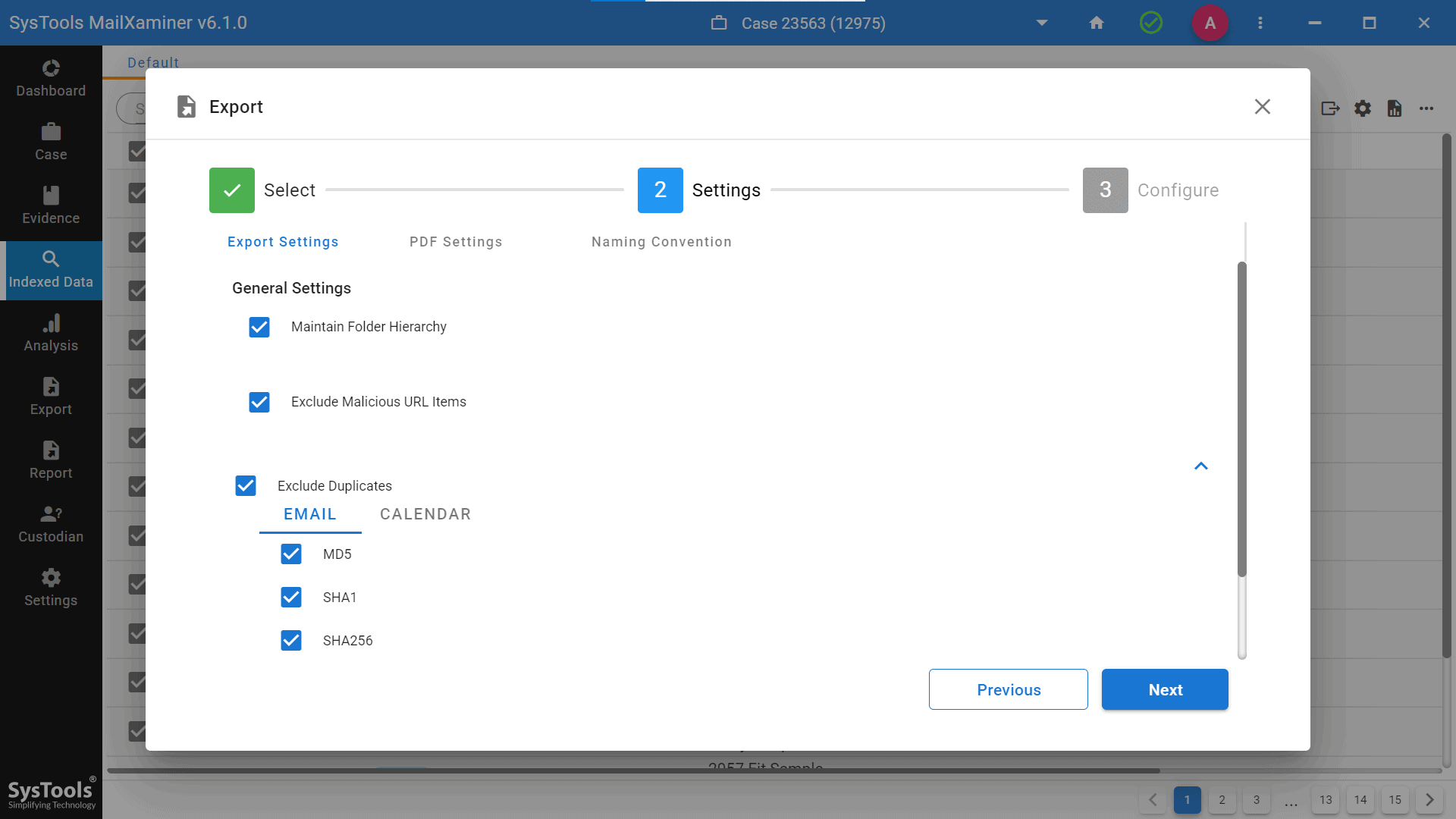Uncheck Maintain Folder Hierarchy
This screenshot has width=1456, height=819.
pyautogui.click(x=259, y=327)
